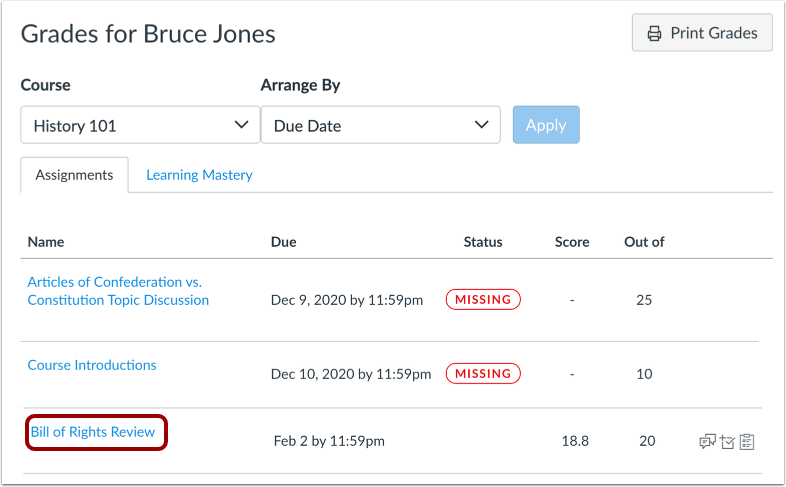Screen dimensions: 786x487
Task: Open comments icon for Bill of Rights Review
Action: (x=708, y=441)
